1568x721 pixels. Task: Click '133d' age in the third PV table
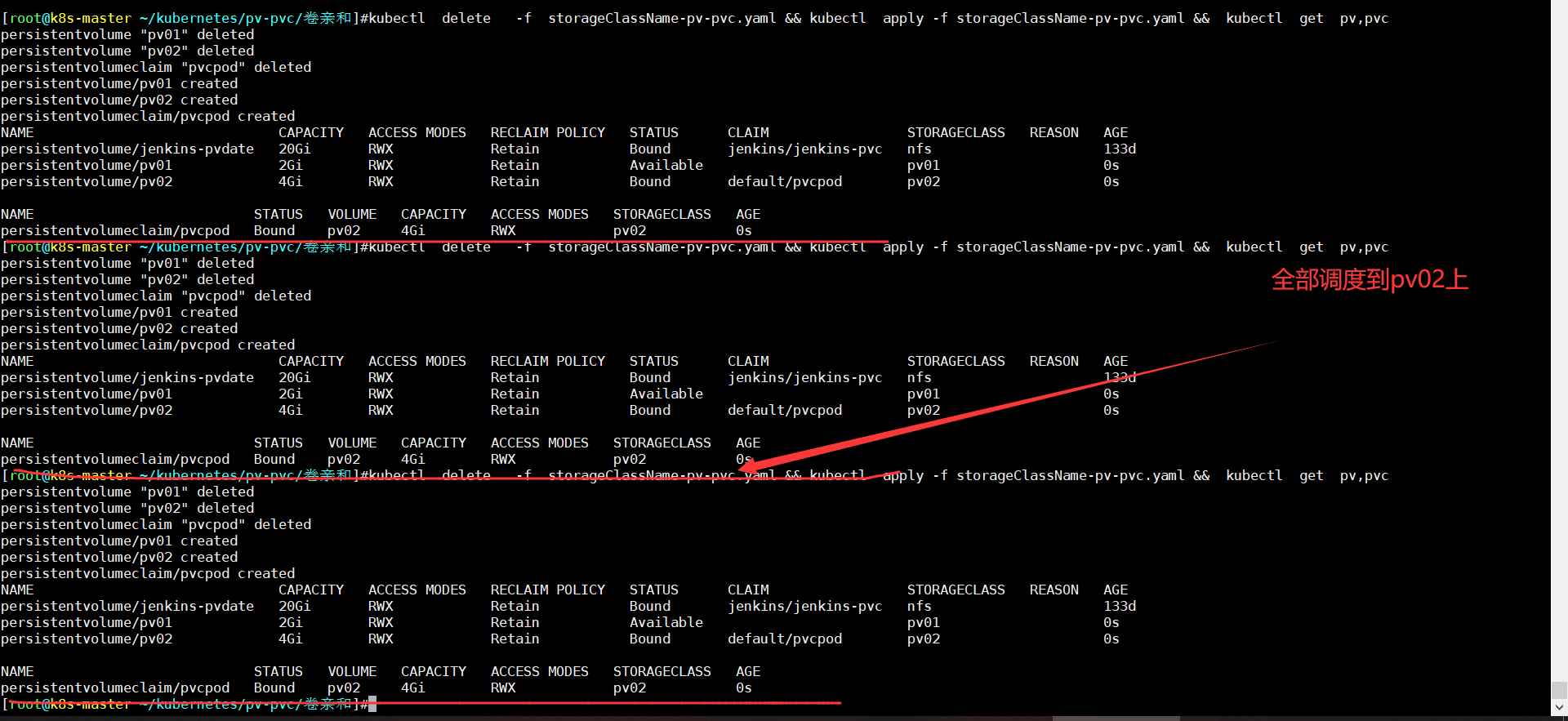pyautogui.click(x=1120, y=606)
